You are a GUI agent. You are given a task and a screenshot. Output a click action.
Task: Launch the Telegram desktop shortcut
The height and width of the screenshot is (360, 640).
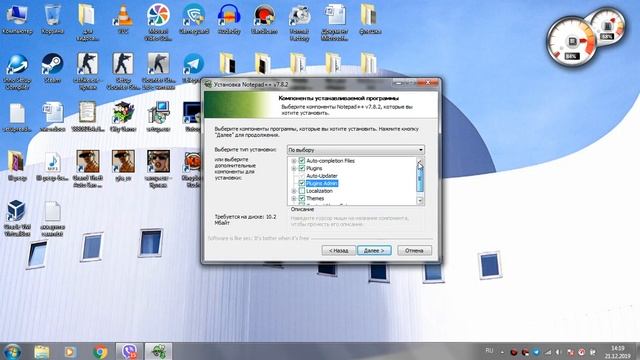point(193,69)
